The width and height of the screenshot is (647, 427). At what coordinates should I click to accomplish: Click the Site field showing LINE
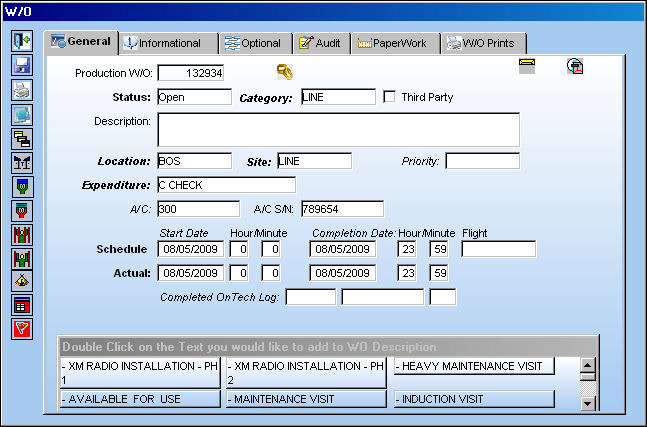314,161
